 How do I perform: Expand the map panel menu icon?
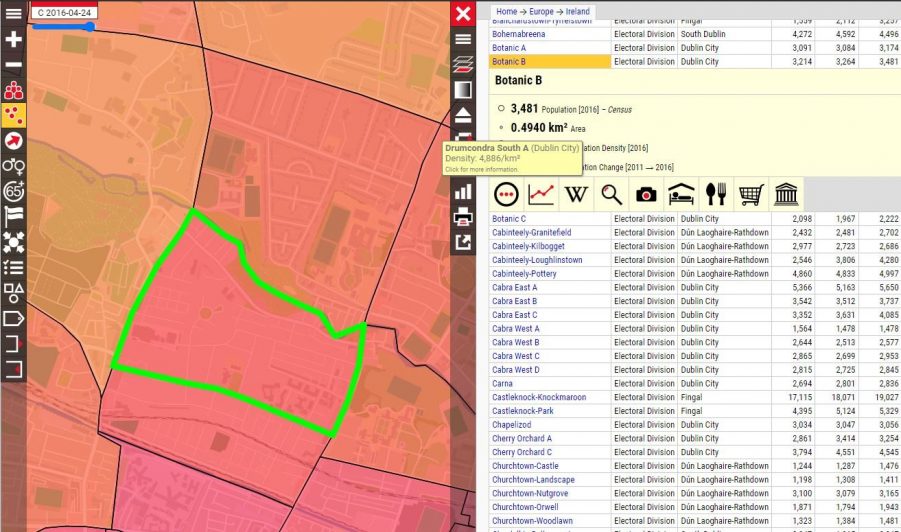point(463,39)
